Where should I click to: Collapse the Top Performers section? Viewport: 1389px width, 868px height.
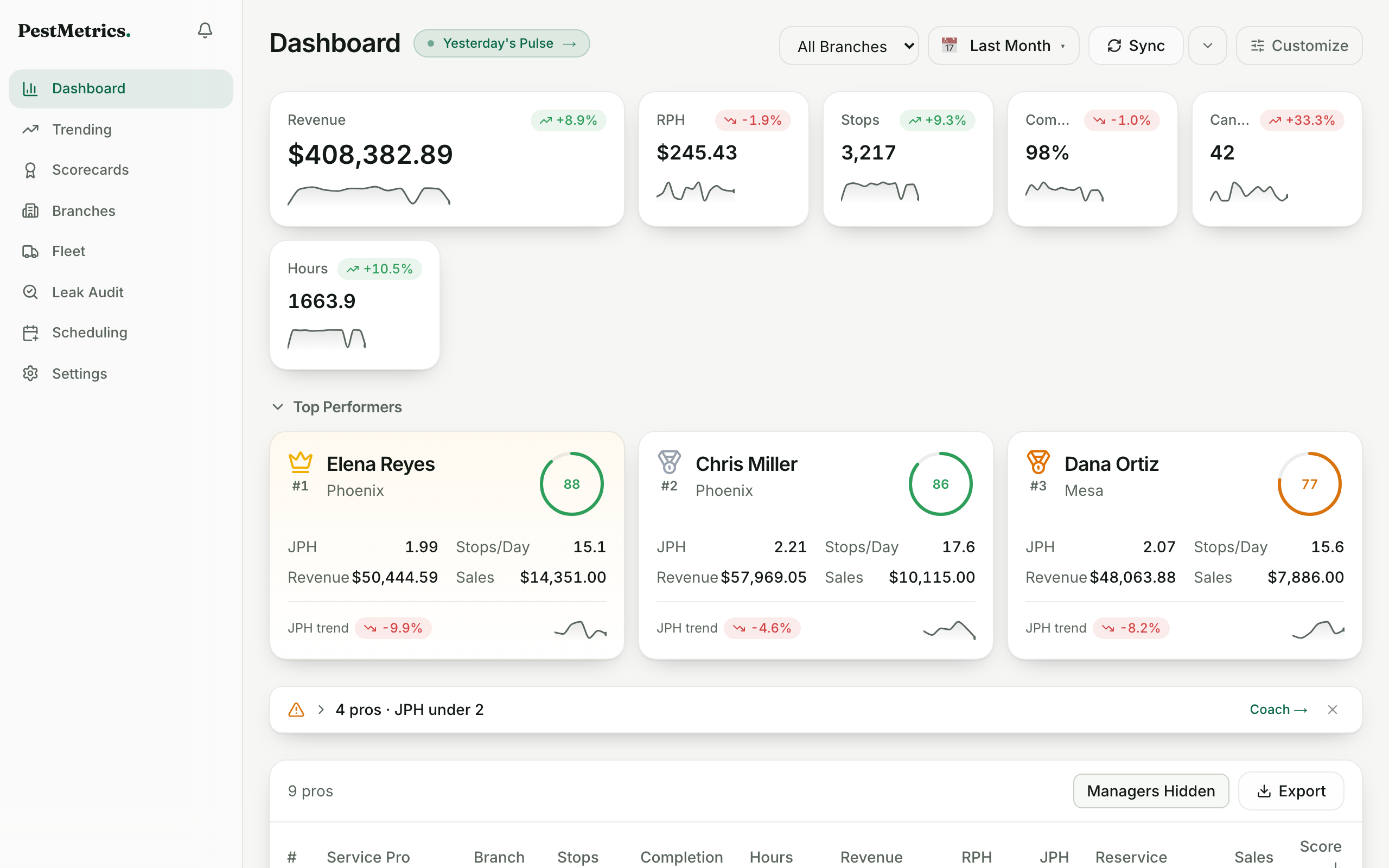(278, 407)
